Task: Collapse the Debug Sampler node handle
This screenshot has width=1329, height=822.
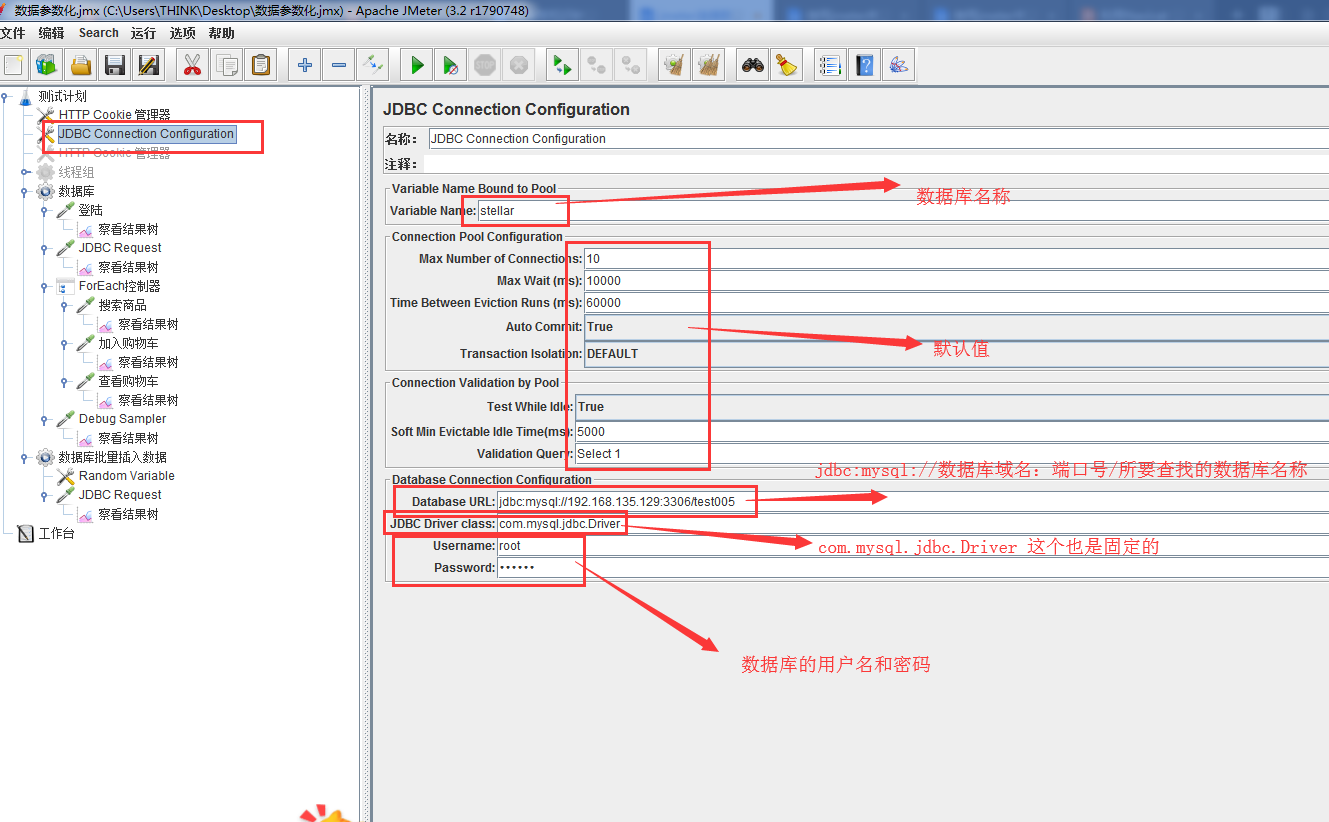Action: (45, 419)
